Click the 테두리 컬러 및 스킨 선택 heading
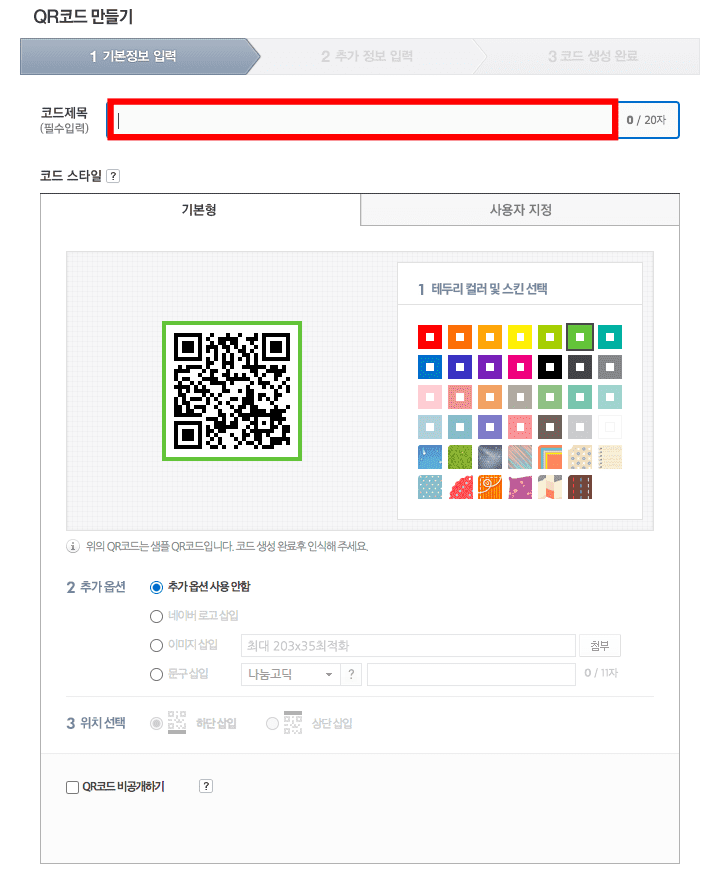This screenshot has height=875, width=702. (x=483, y=289)
